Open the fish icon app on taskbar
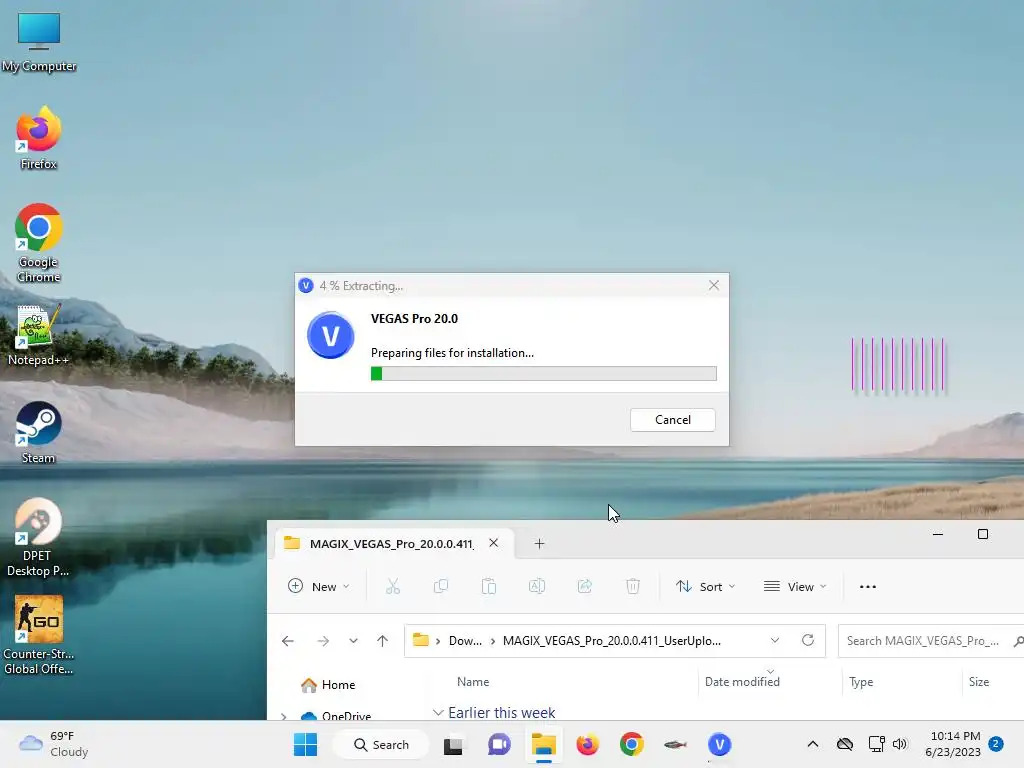The width and height of the screenshot is (1024, 768). 675,744
